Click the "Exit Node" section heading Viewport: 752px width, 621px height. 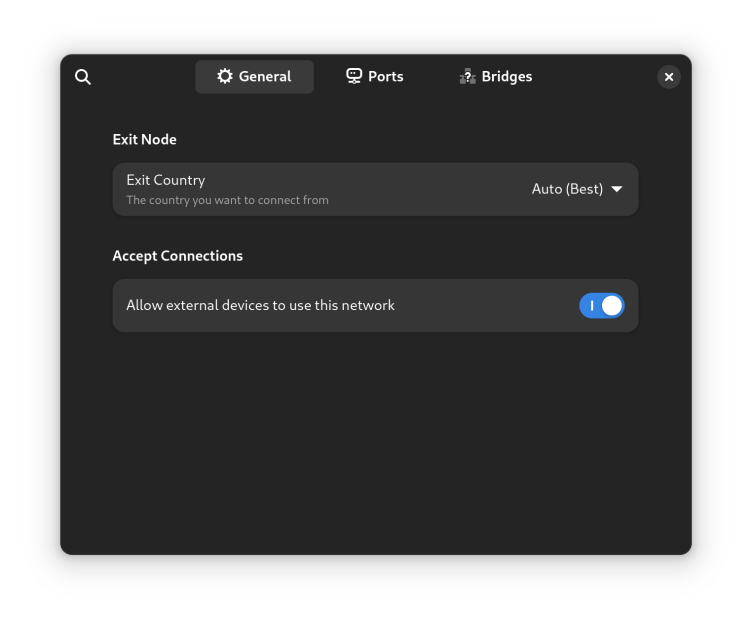pyautogui.click(x=144, y=140)
